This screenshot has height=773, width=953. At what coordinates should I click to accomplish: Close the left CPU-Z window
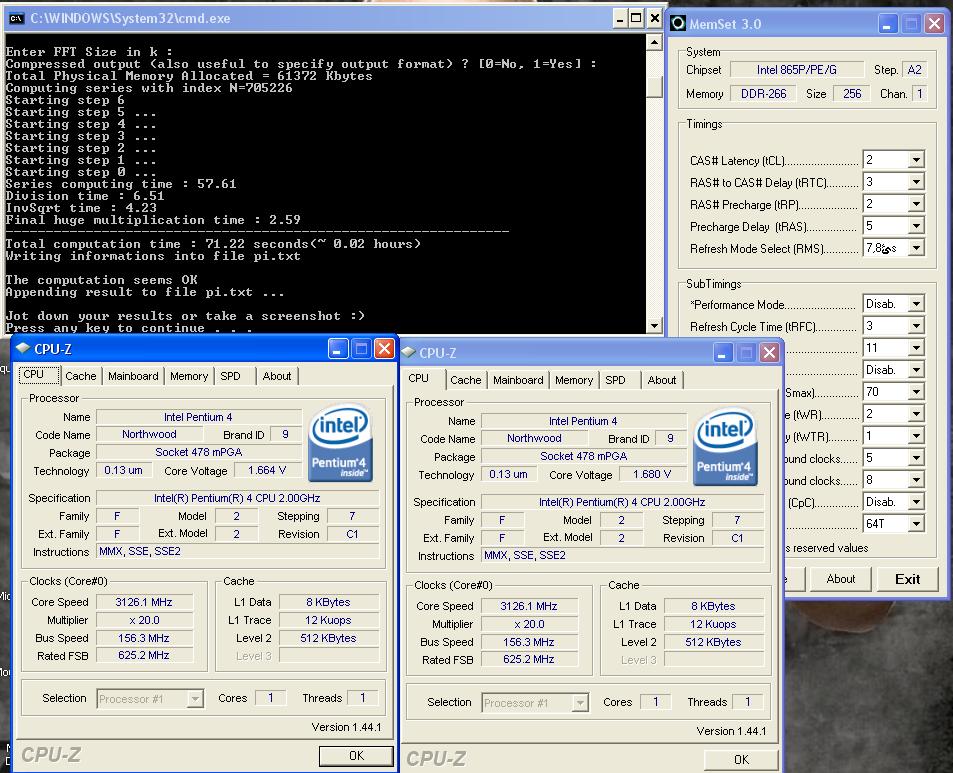[x=384, y=349]
